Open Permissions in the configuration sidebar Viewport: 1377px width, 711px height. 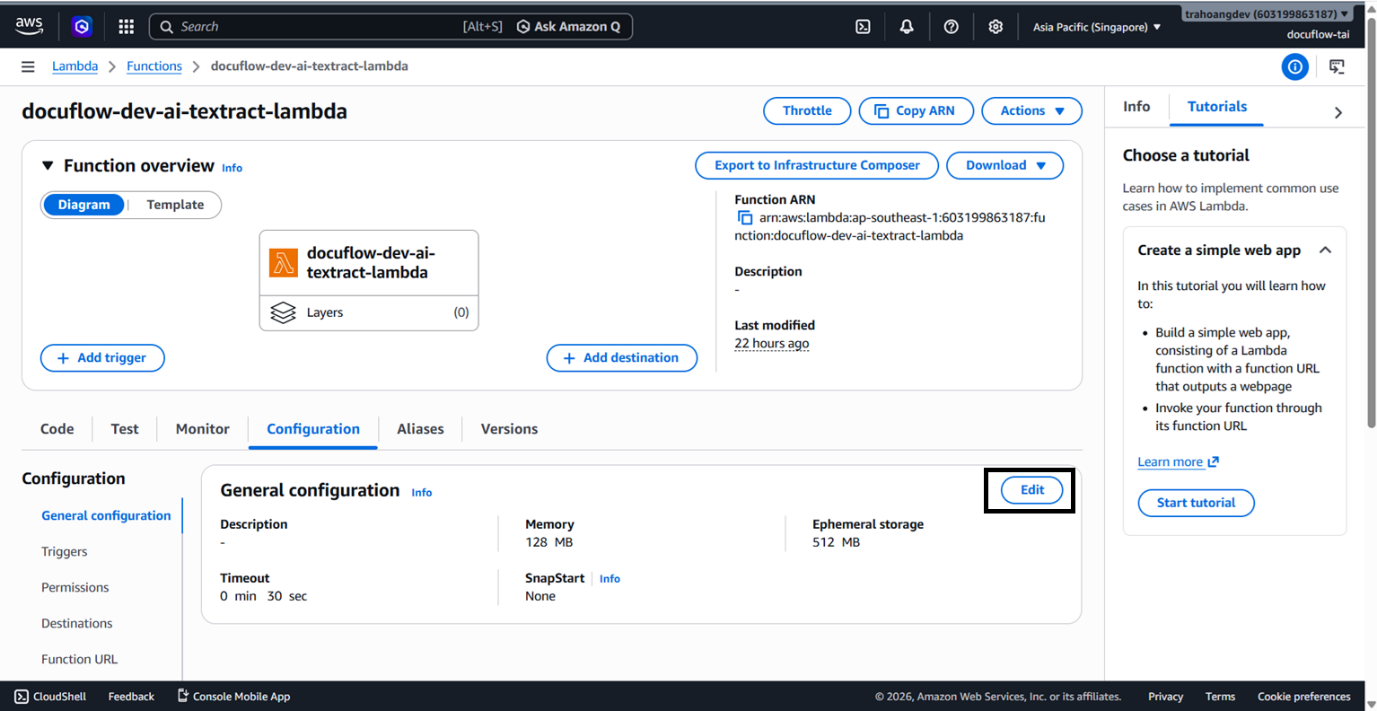[75, 588]
